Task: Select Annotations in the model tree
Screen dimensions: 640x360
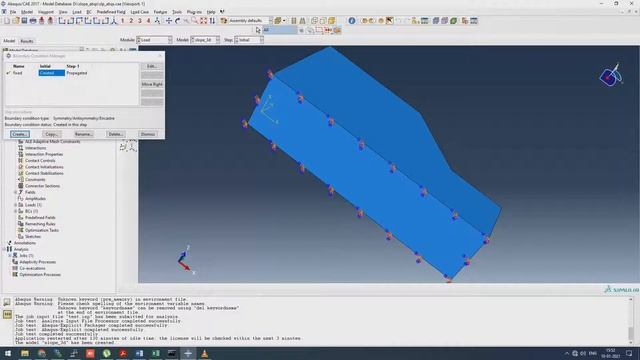Action: [x=25, y=243]
